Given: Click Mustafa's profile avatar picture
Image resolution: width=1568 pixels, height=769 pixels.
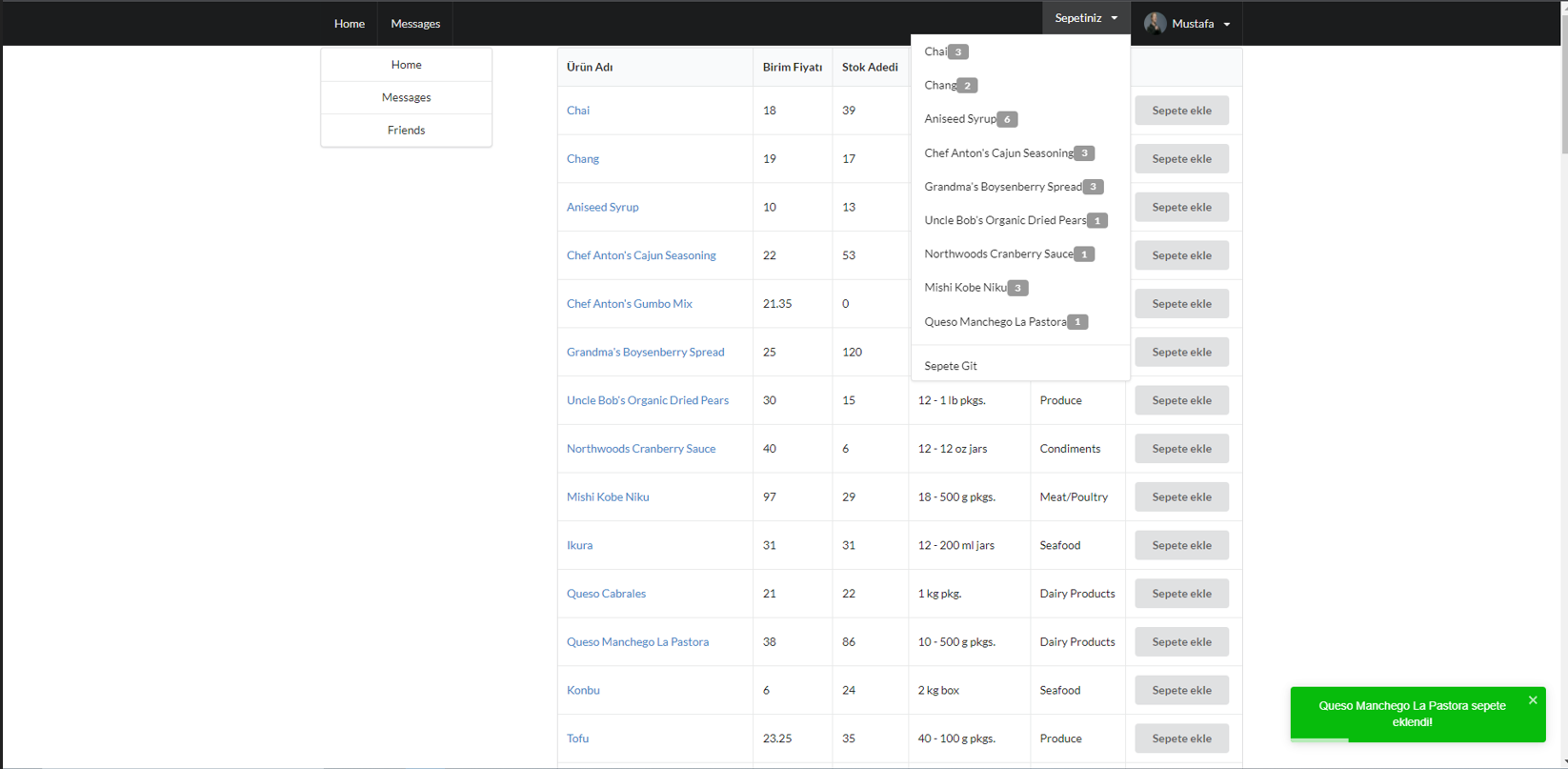Looking at the screenshot, I should pyautogui.click(x=1156, y=24).
